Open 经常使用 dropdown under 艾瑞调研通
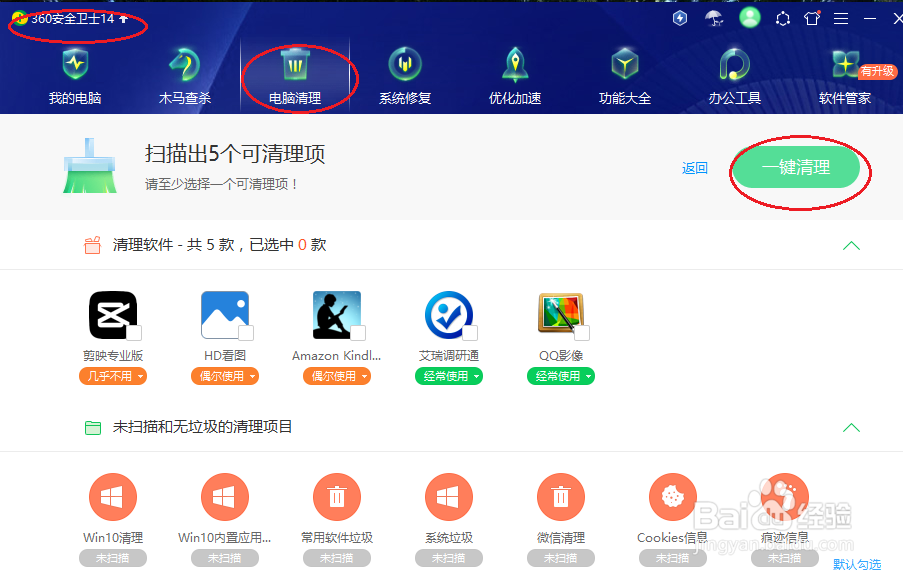Screen dimensions: 903x575 (449, 376)
